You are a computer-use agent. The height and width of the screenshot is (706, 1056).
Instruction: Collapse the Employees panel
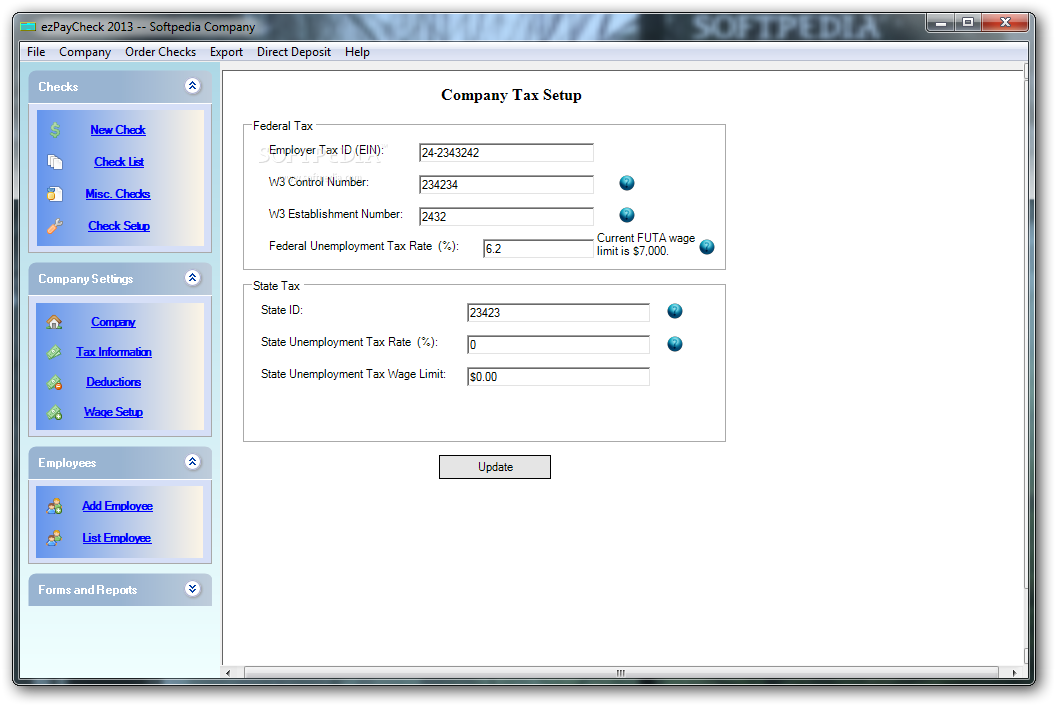[193, 462]
